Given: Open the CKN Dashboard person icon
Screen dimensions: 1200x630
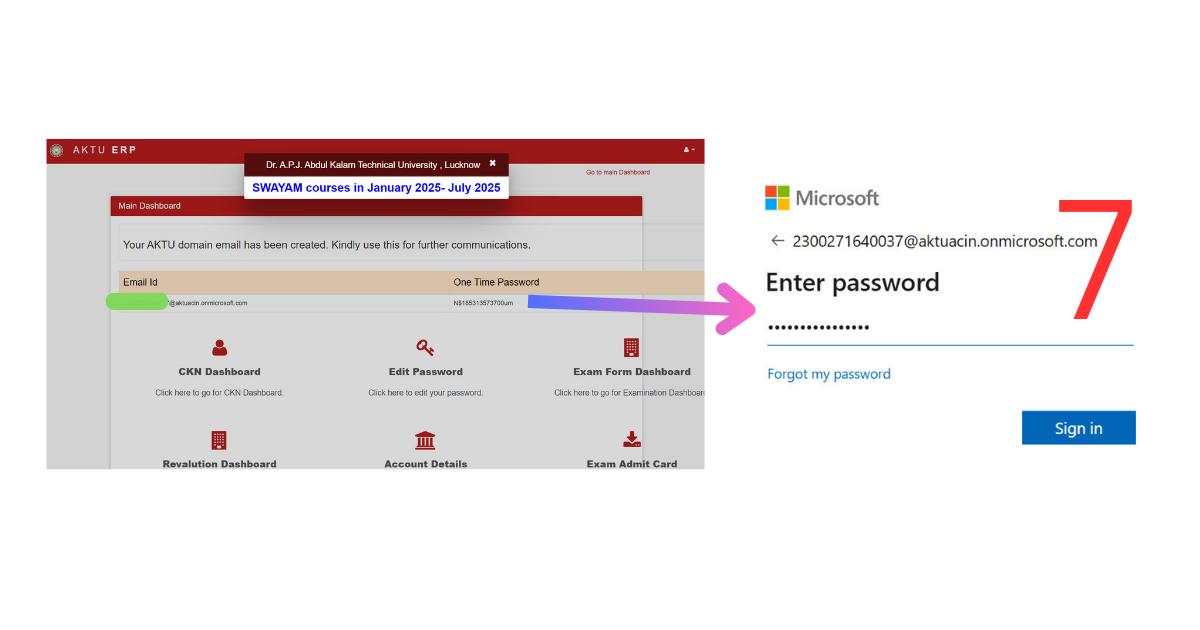Looking at the screenshot, I should 219,348.
